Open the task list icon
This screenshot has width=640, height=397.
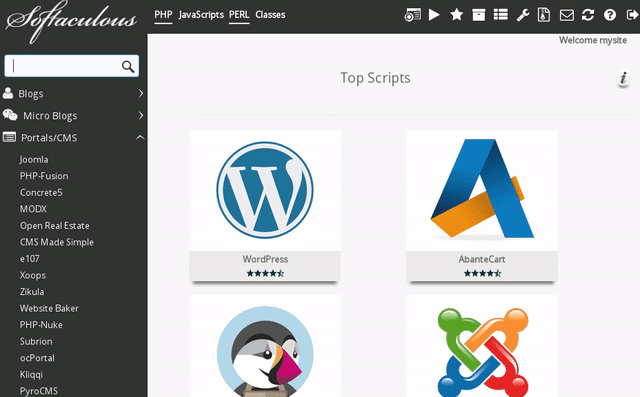(500, 15)
